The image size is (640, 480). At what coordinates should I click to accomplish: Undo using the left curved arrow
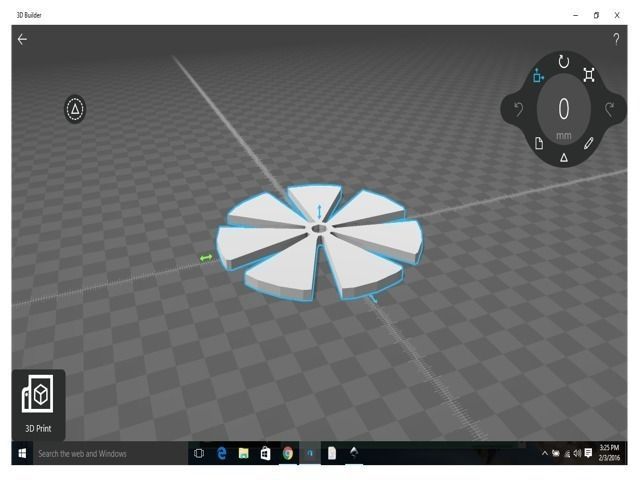(x=518, y=109)
